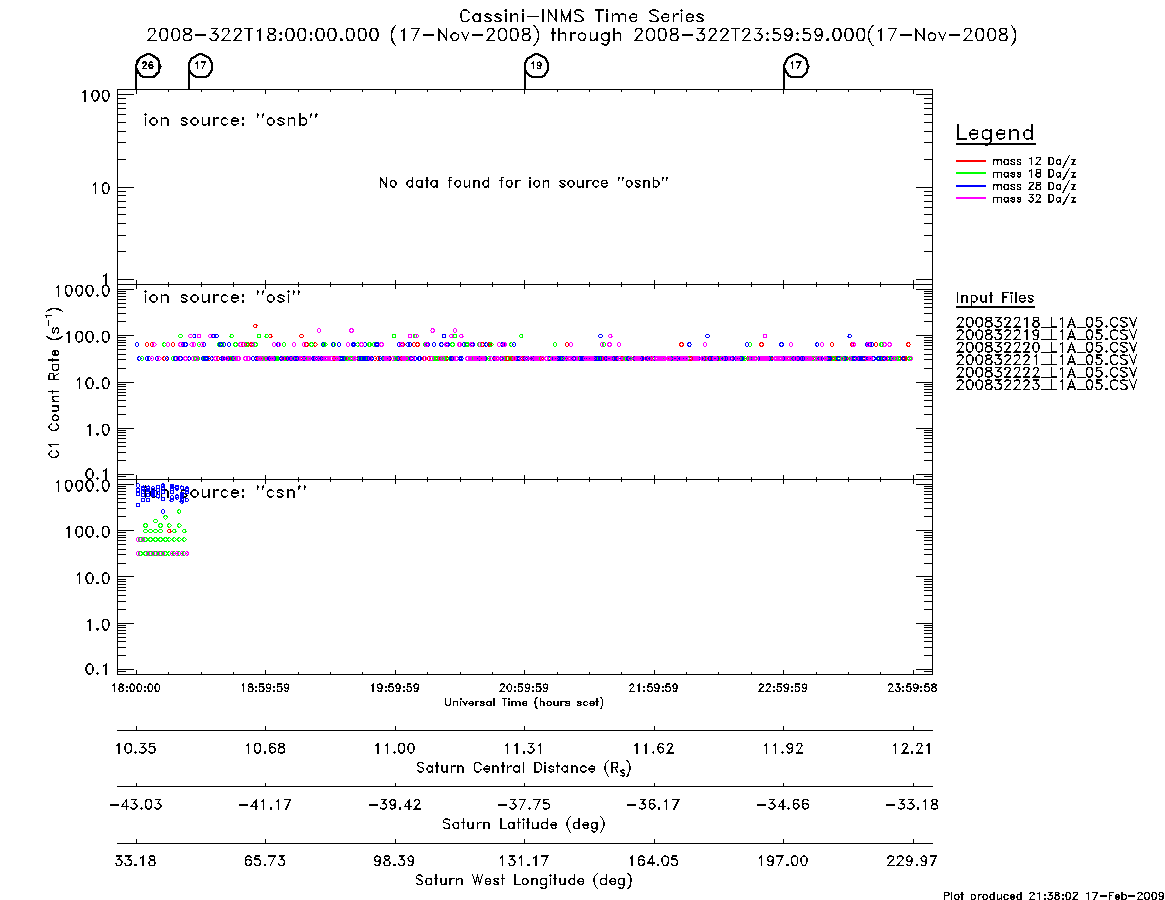Select the Legend heading
The height and width of the screenshot is (900, 1165).
(x=995, y=133)
